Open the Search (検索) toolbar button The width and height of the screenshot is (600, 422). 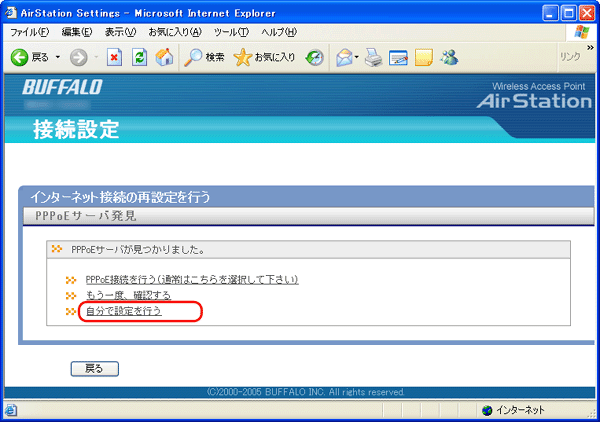204,57
